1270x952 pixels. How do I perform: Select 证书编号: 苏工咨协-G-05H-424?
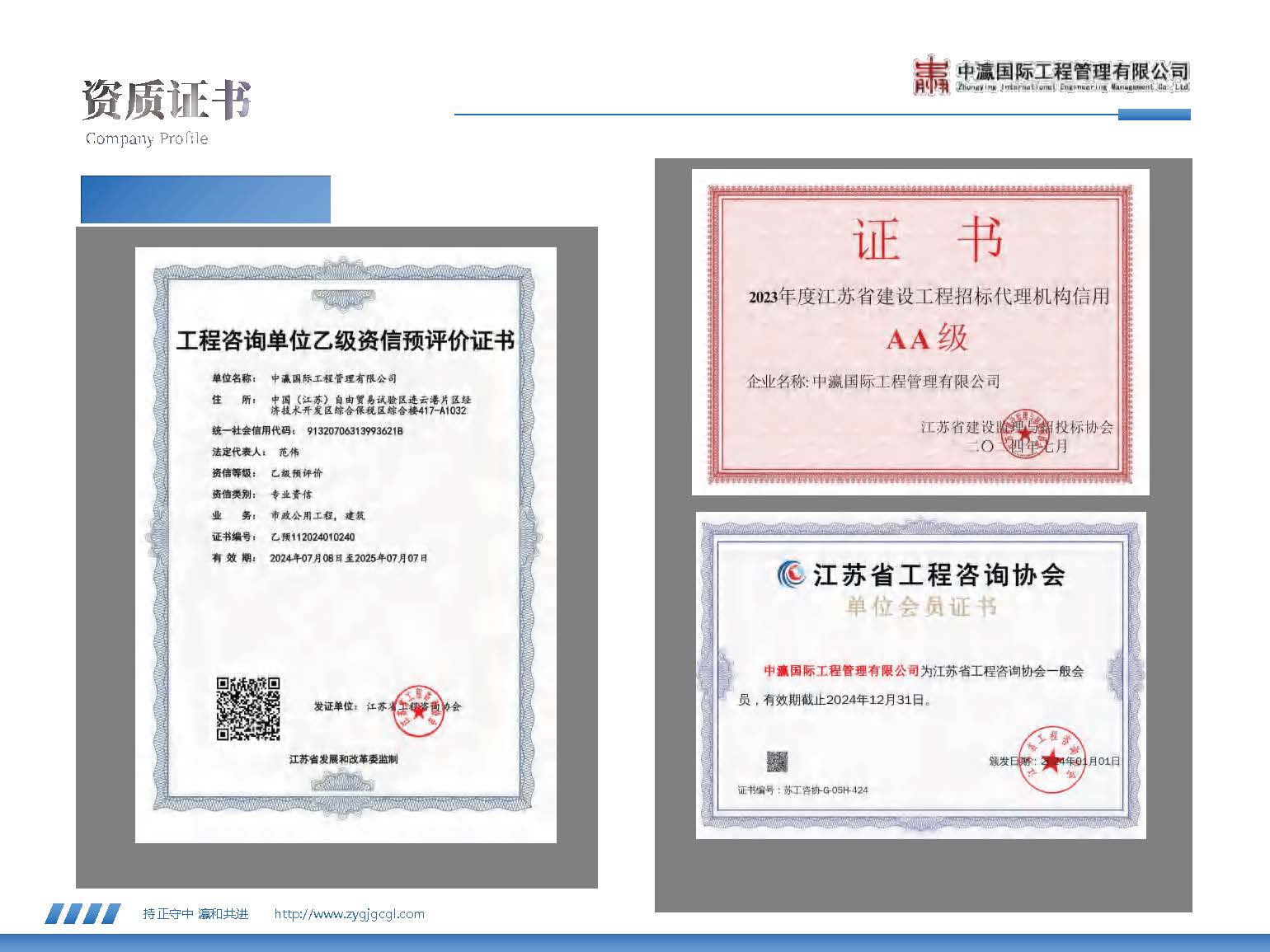(802, 790)
